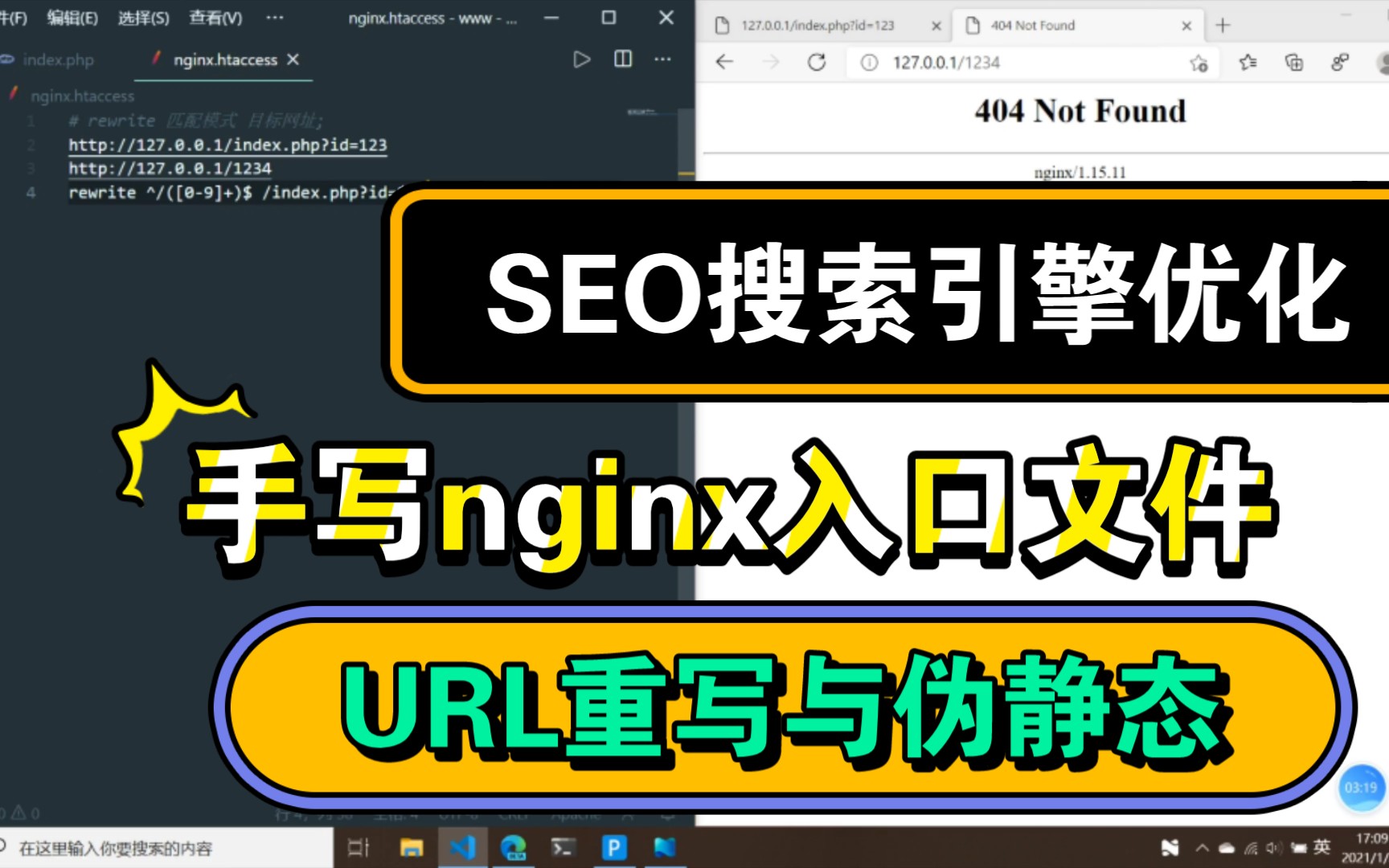
Task: Open a new browser tab
Action: [1223, 26]
